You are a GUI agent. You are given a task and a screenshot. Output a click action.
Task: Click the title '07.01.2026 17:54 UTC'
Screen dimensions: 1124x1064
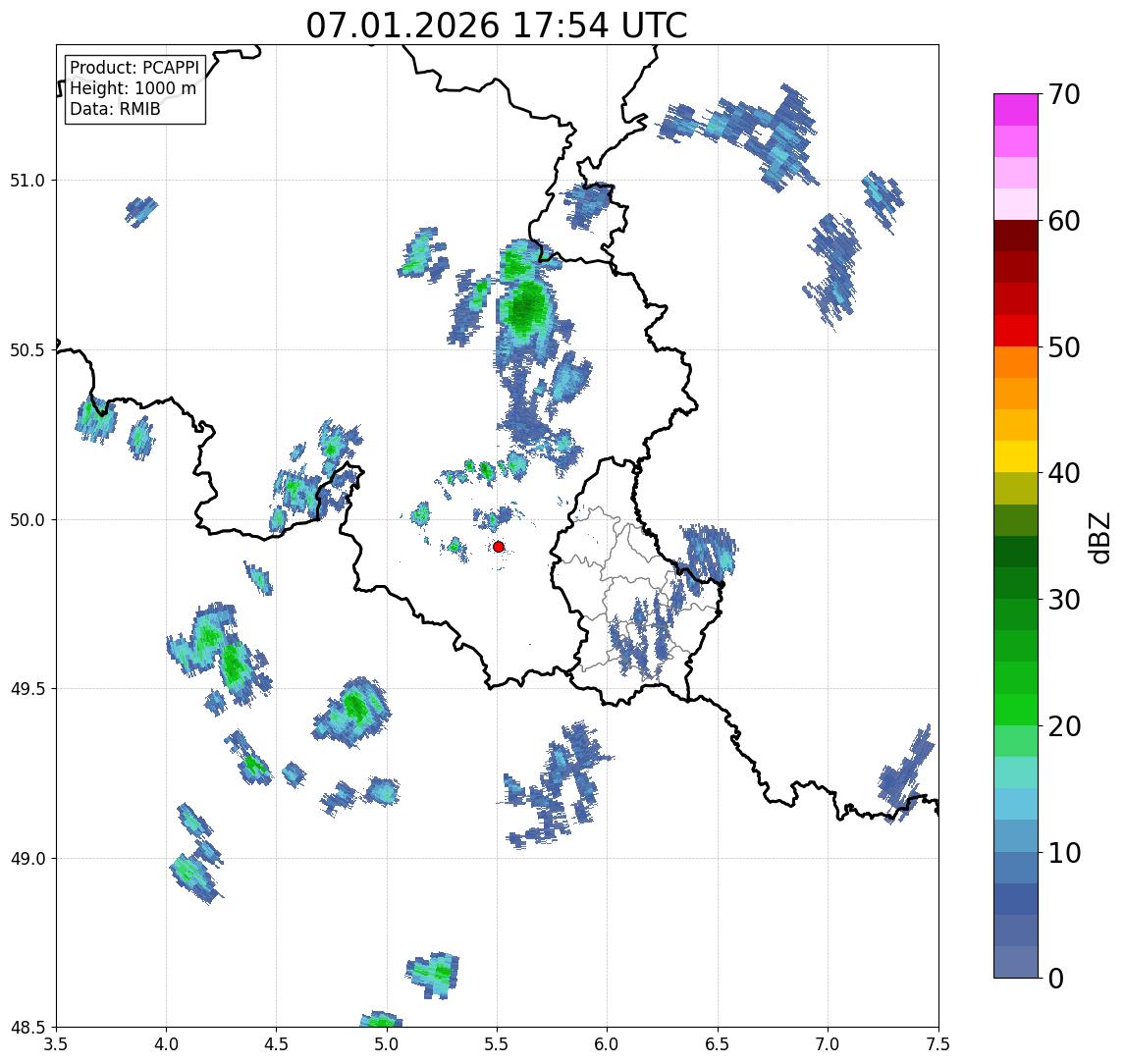tap(497, 26)
